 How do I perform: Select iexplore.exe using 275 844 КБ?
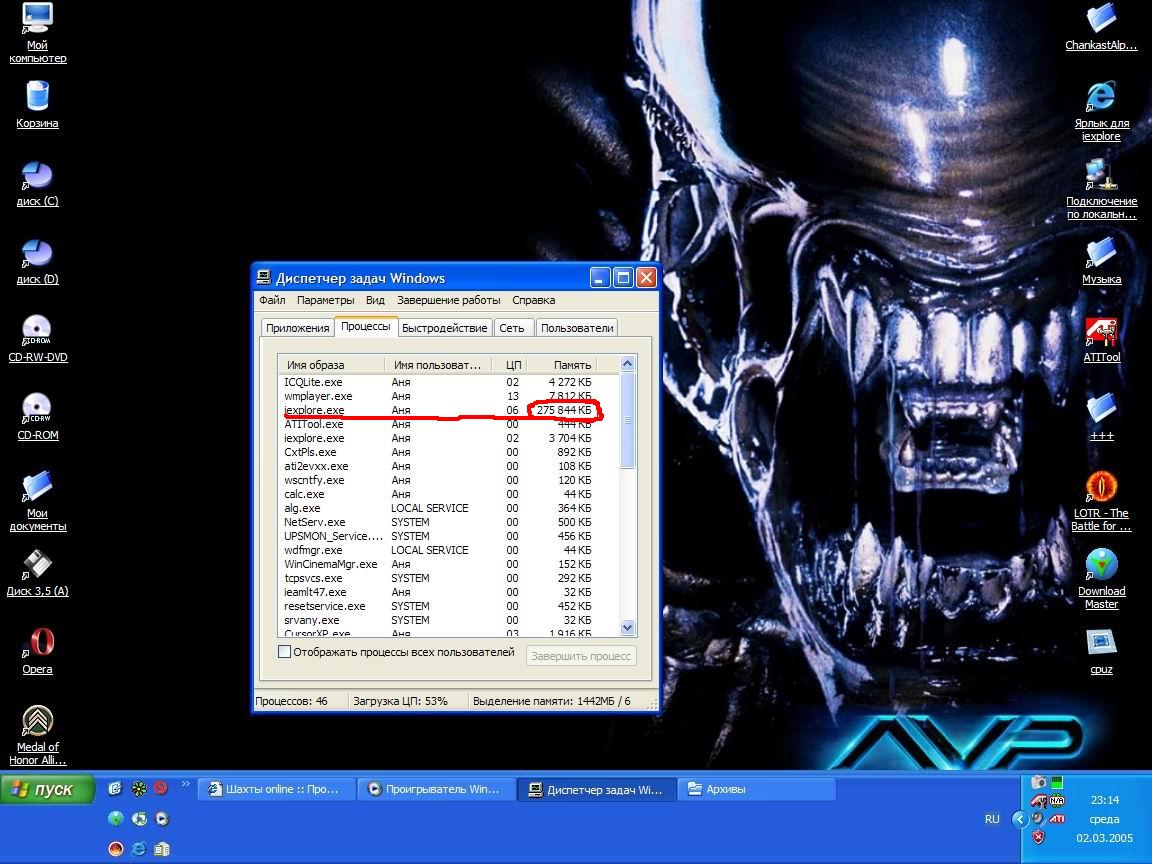coord(448,410)
